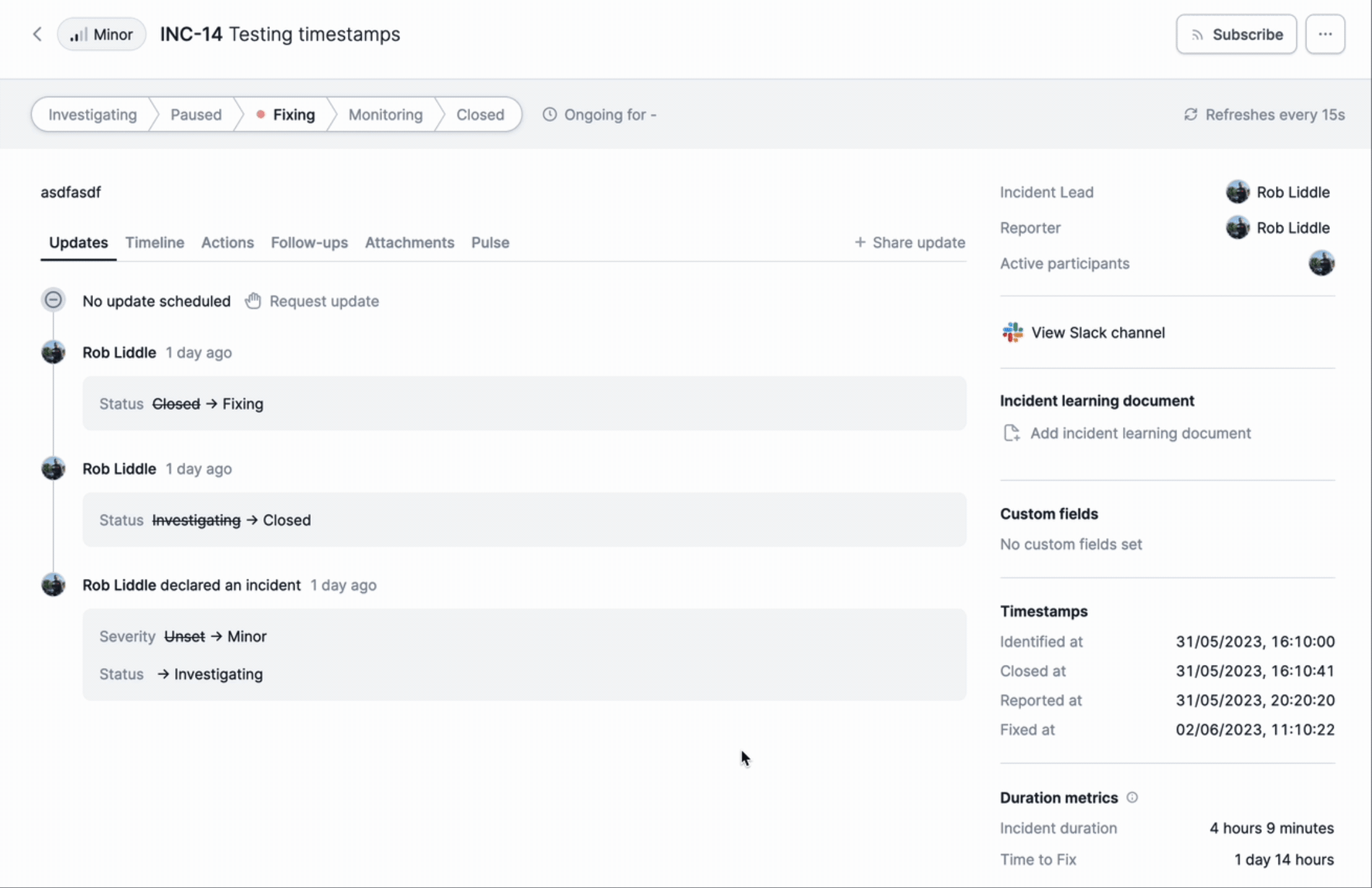Select the Paused status step
The height and width of the screenshot is (888, 1372).
point(196,115)
